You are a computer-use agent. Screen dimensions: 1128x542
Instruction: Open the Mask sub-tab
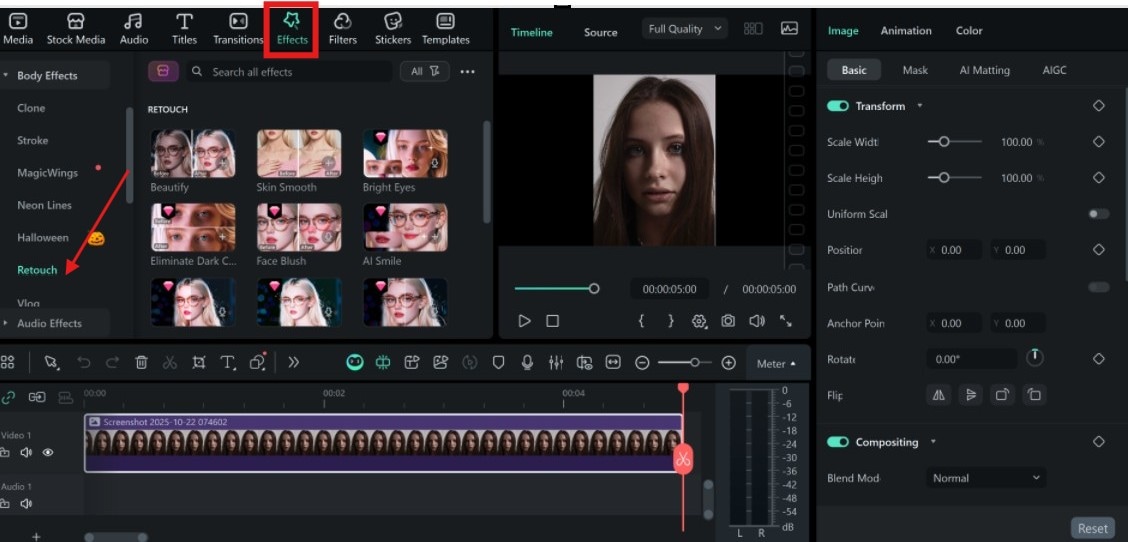click(x=915, y=70)
